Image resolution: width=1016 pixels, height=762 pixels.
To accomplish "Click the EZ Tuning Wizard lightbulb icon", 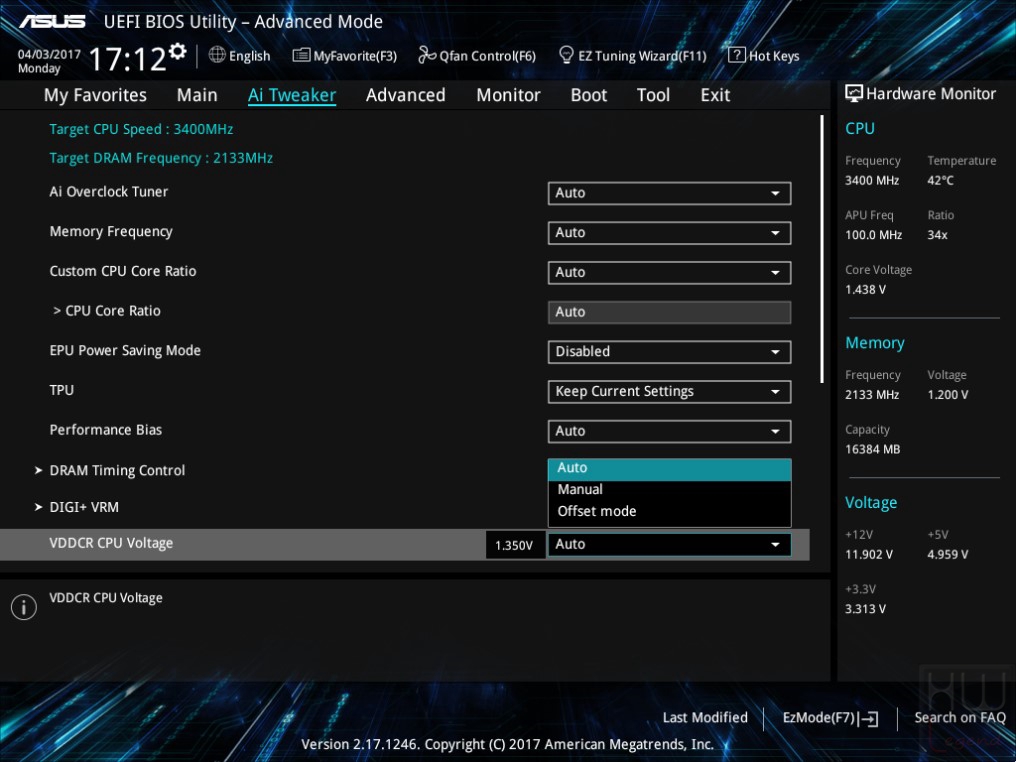I will [x=566, y=55].
